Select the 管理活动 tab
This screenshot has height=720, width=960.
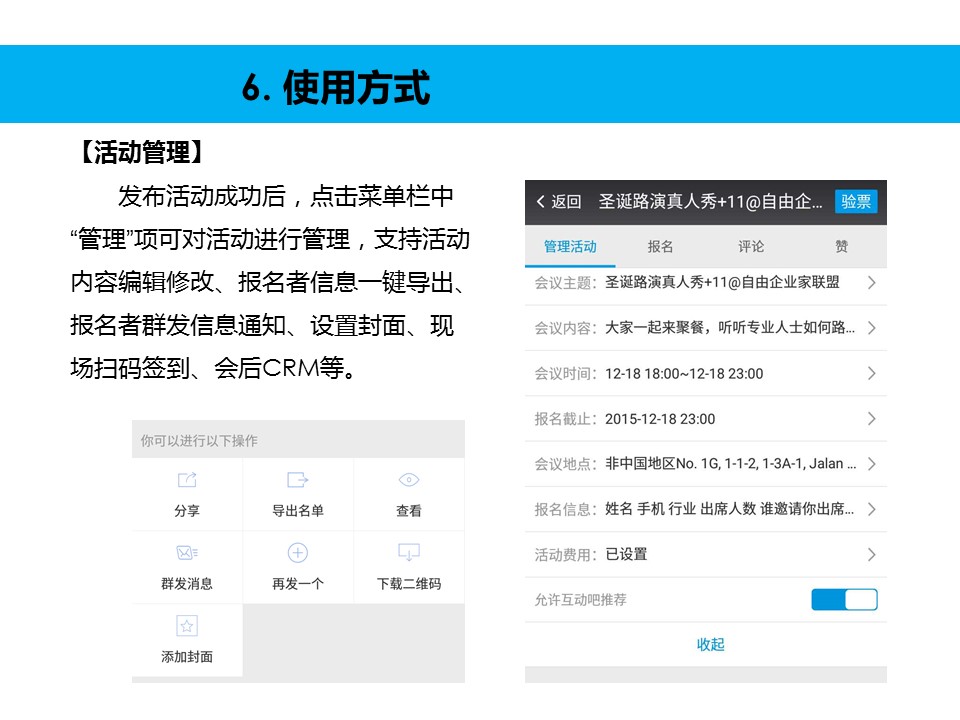click(570, 246)
